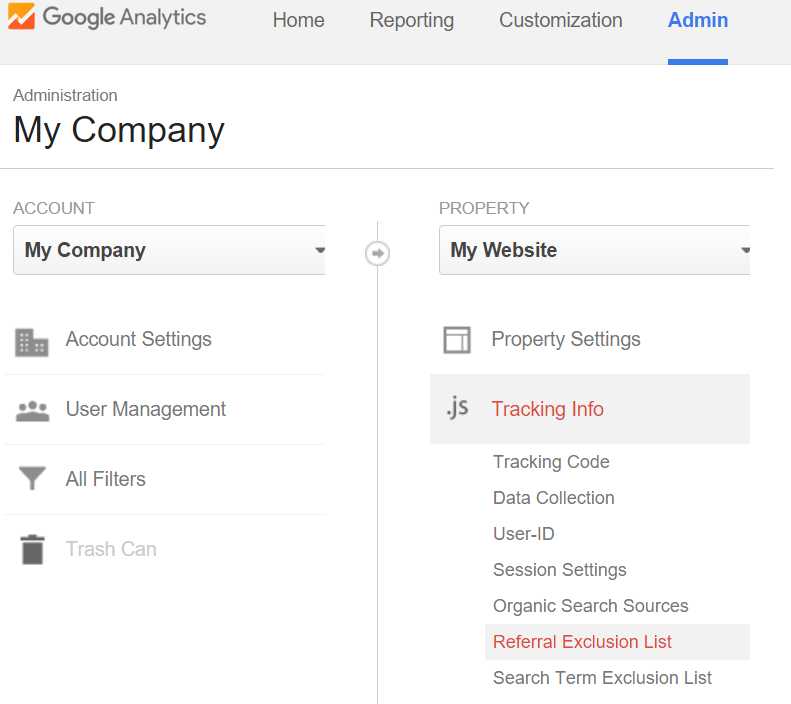Screen dimensions: 791x704
Task: Select Referral Exclusion List
Action: point(617,642)
